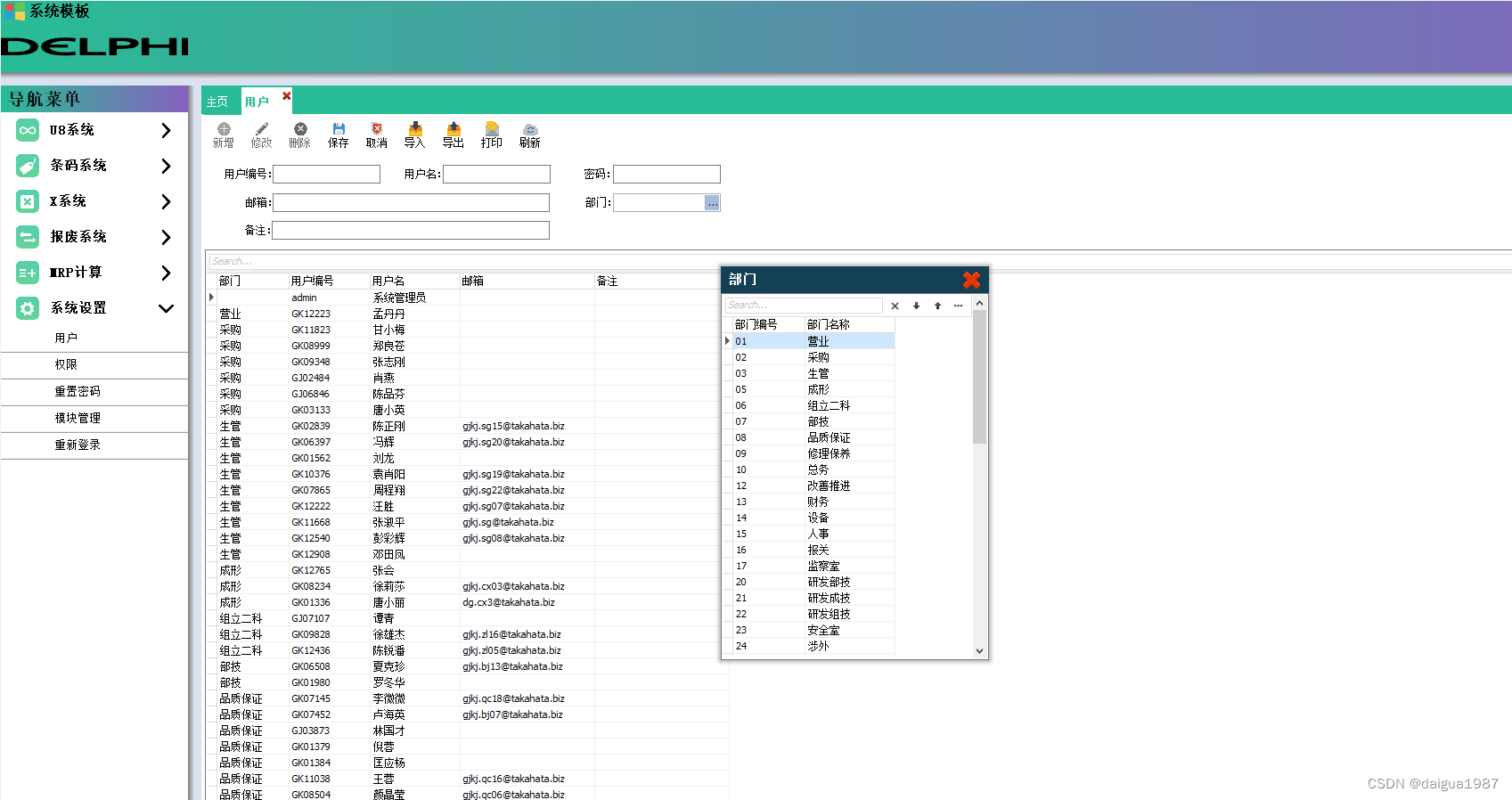This screenshot has height=800, width=1512.
Task: Click the find-previous up arrow in 部门 popup
Action: (937, 306)
